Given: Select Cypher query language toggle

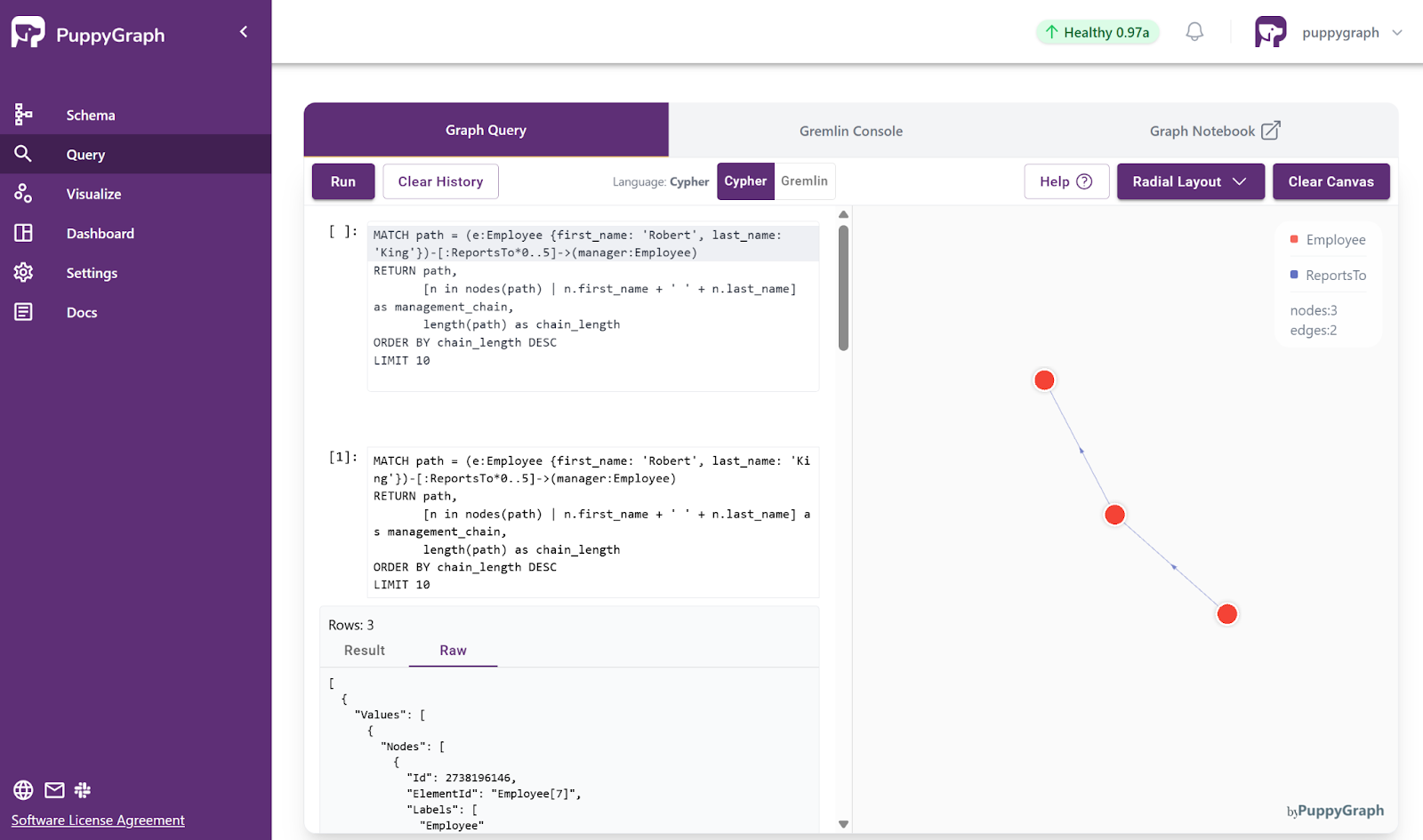Looking at the screenshot, I should click(745, 181).
